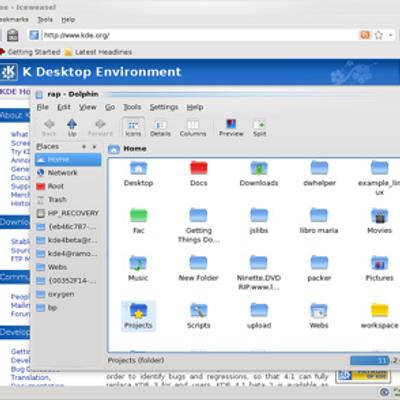Open Dolphin's Tools menu

pyautogui.click(x=132, y=107)
